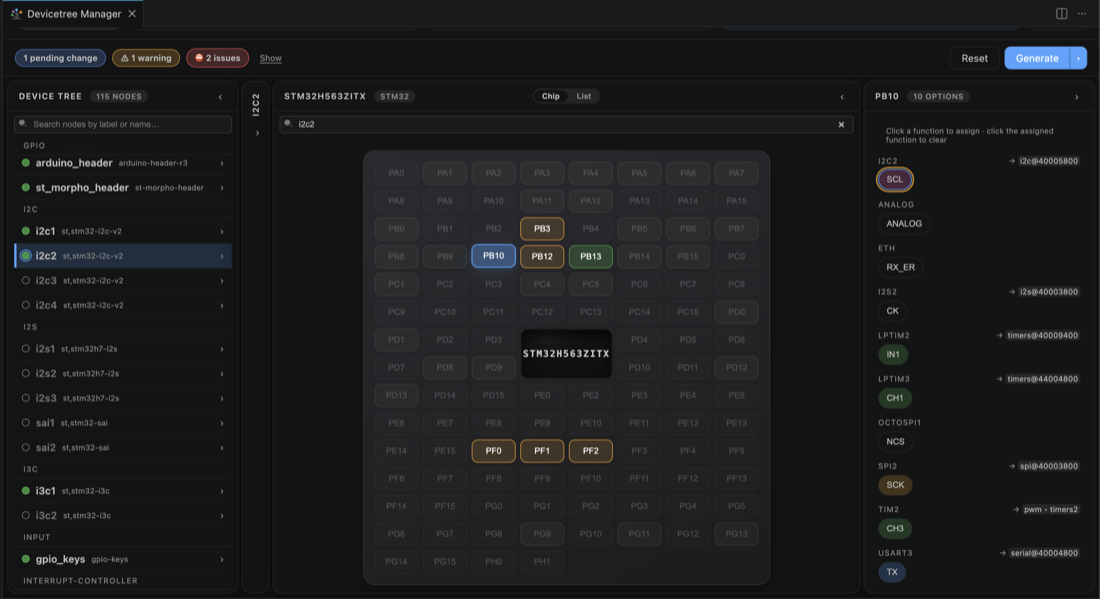
Task: Toggle i2c1 node green status dot
Action: 26,231
